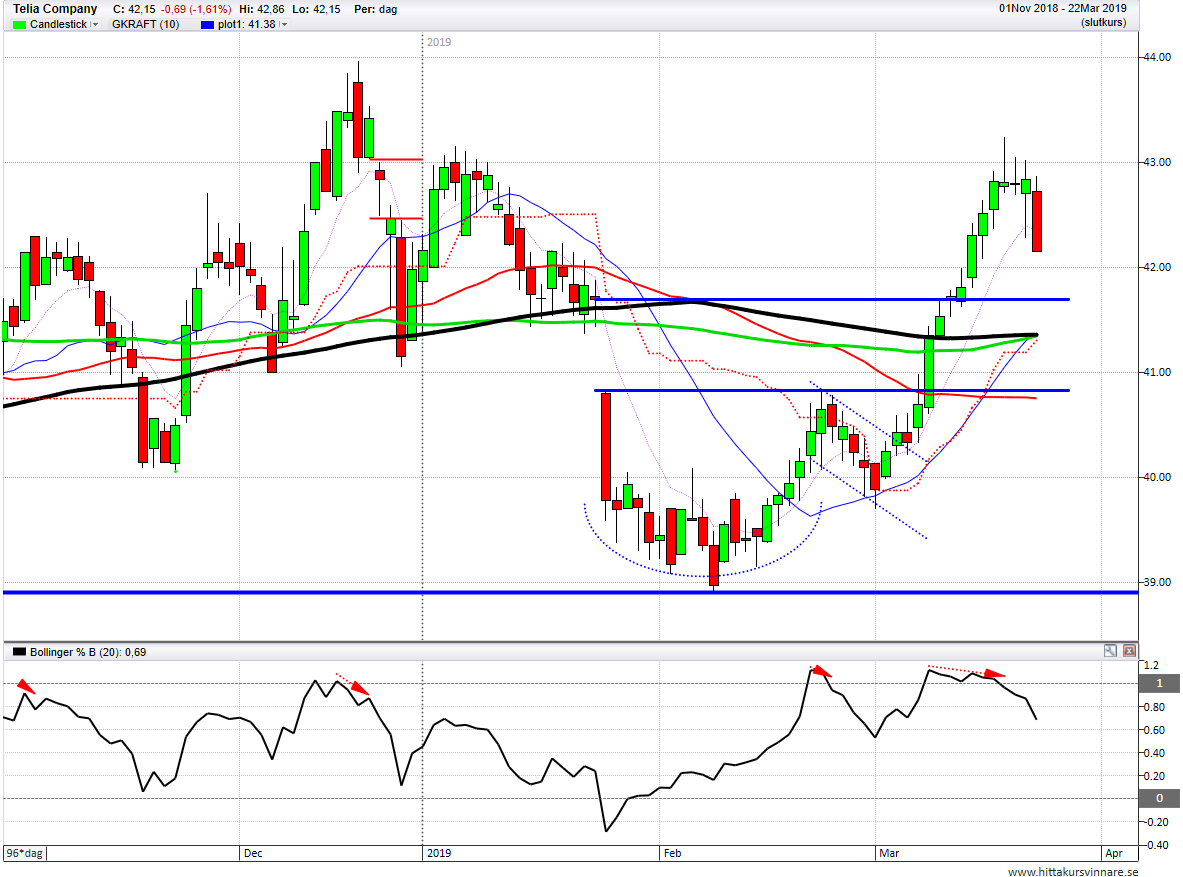
Task: Open the Bollinger %B panel settings icon
Action: pyautogui.click(x=1110, y=650)
